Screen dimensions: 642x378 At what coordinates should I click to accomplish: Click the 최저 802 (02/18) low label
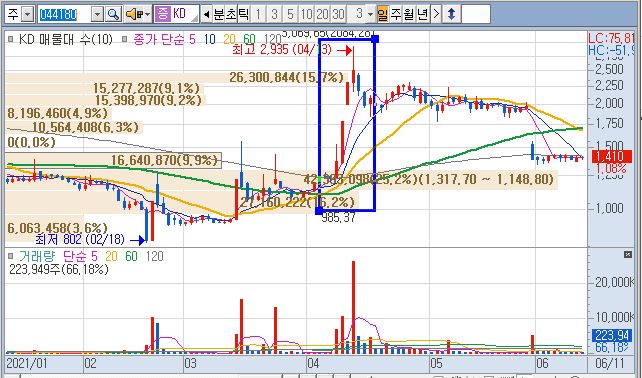[x=80, y=239]
